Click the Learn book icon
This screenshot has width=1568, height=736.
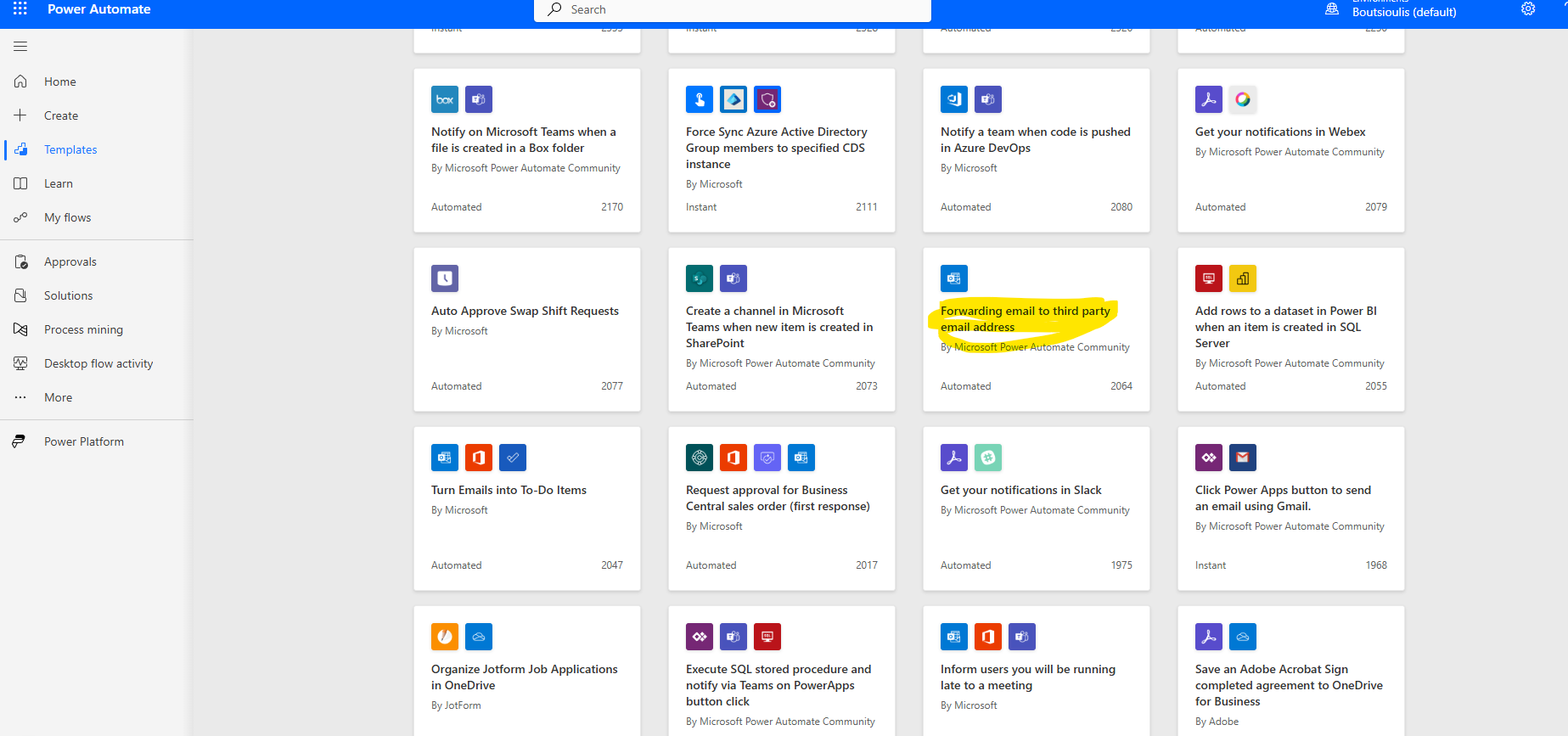(20, 183)
